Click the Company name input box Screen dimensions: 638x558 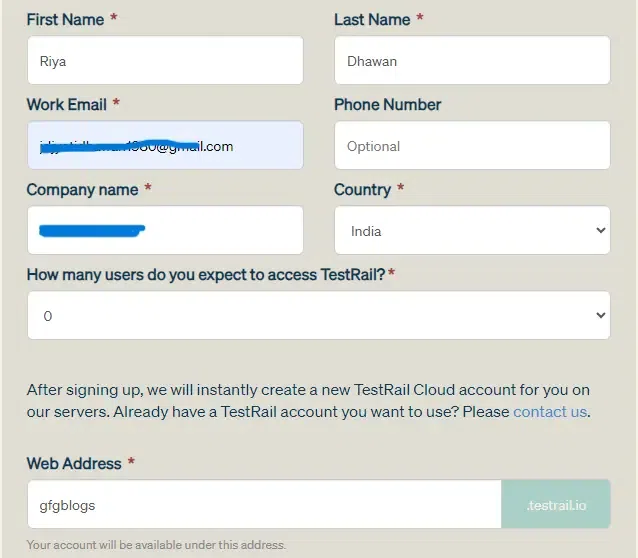click(165, 231)
